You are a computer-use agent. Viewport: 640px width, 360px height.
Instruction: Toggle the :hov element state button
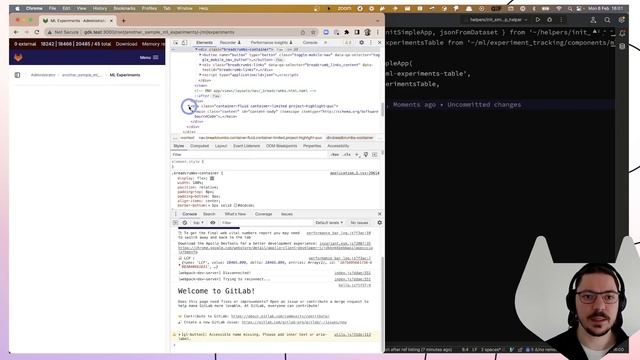click(335, 155)
